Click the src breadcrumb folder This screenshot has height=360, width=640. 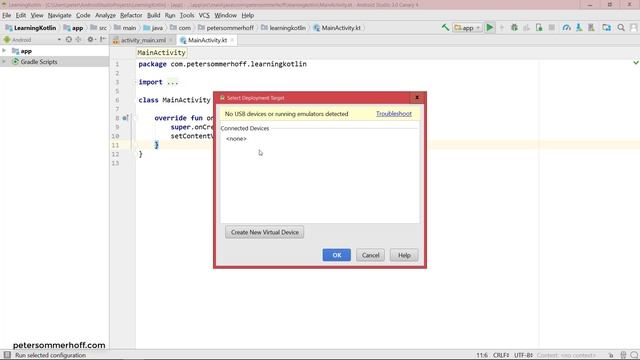(99, 28)
